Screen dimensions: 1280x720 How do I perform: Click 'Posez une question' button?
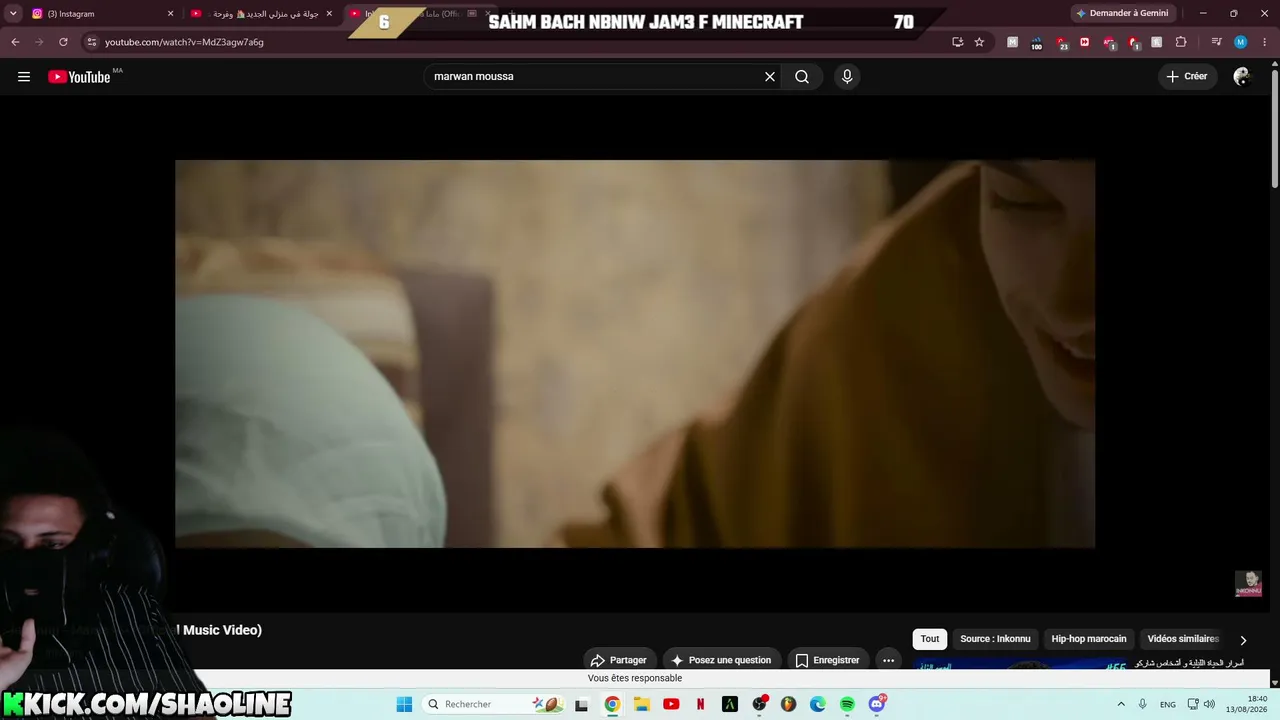coord(721,660)
